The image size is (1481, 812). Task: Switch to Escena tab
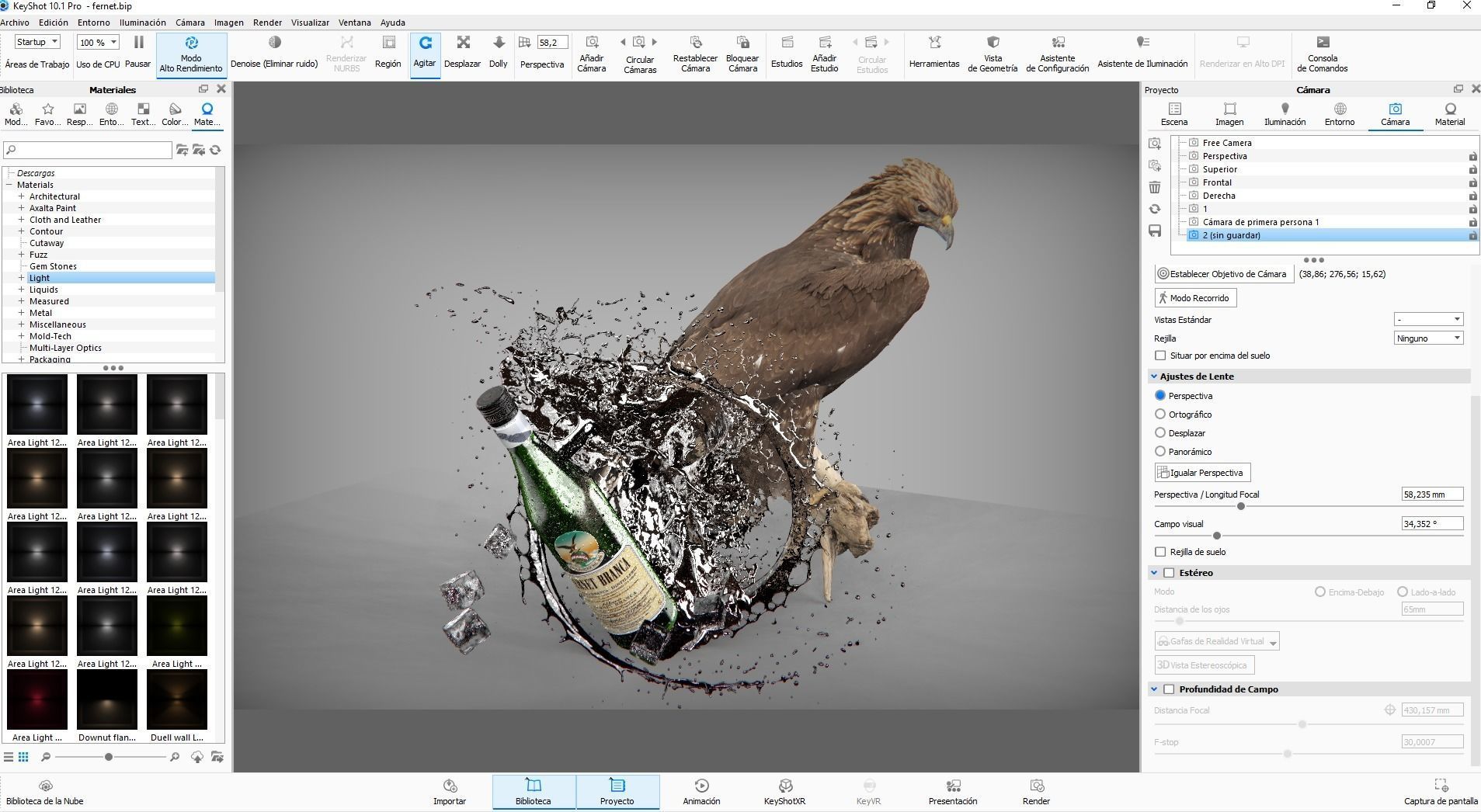click(x=1174, y=114)
